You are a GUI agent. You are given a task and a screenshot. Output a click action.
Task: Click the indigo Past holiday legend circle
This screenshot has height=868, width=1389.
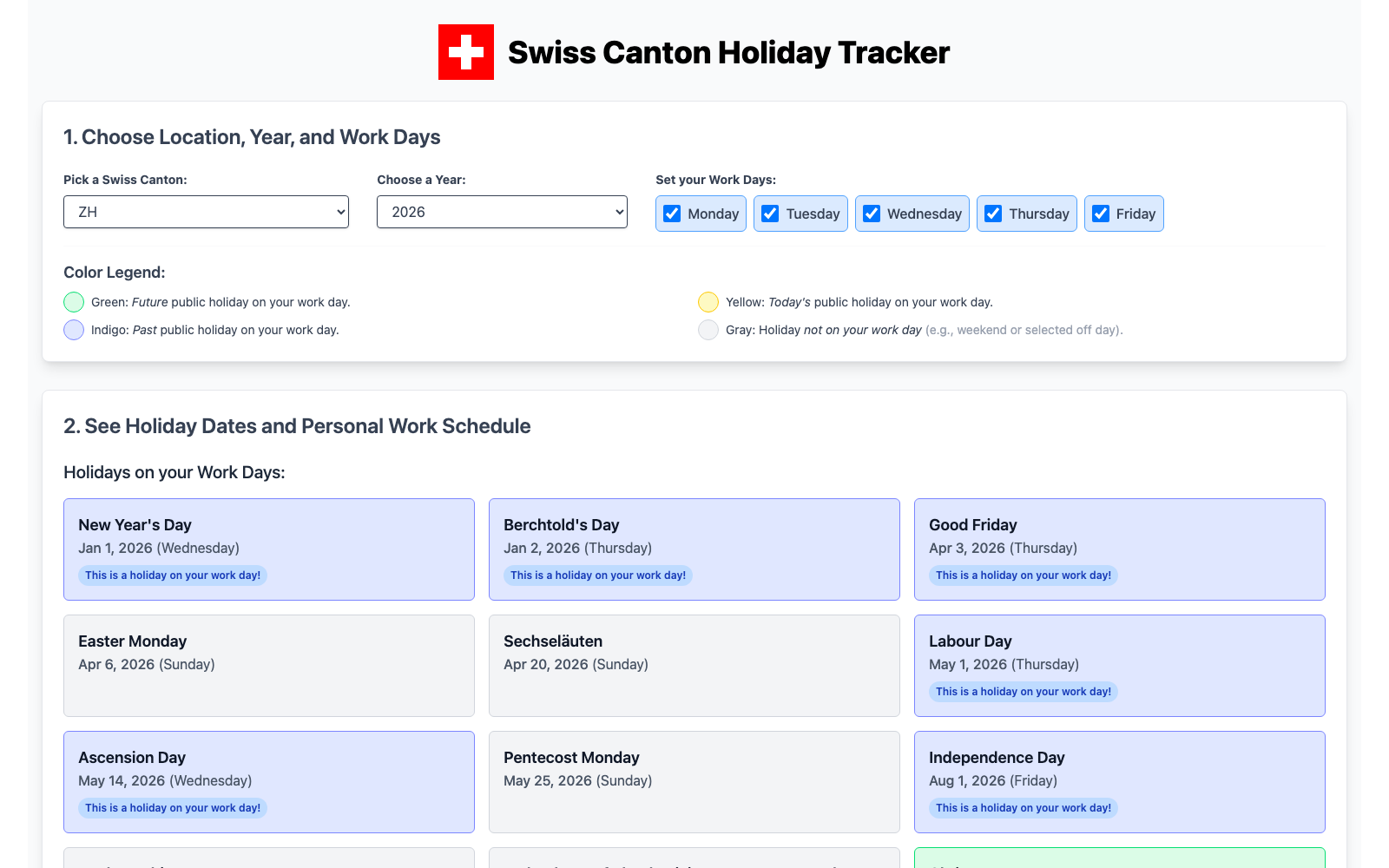coord(74,330)
